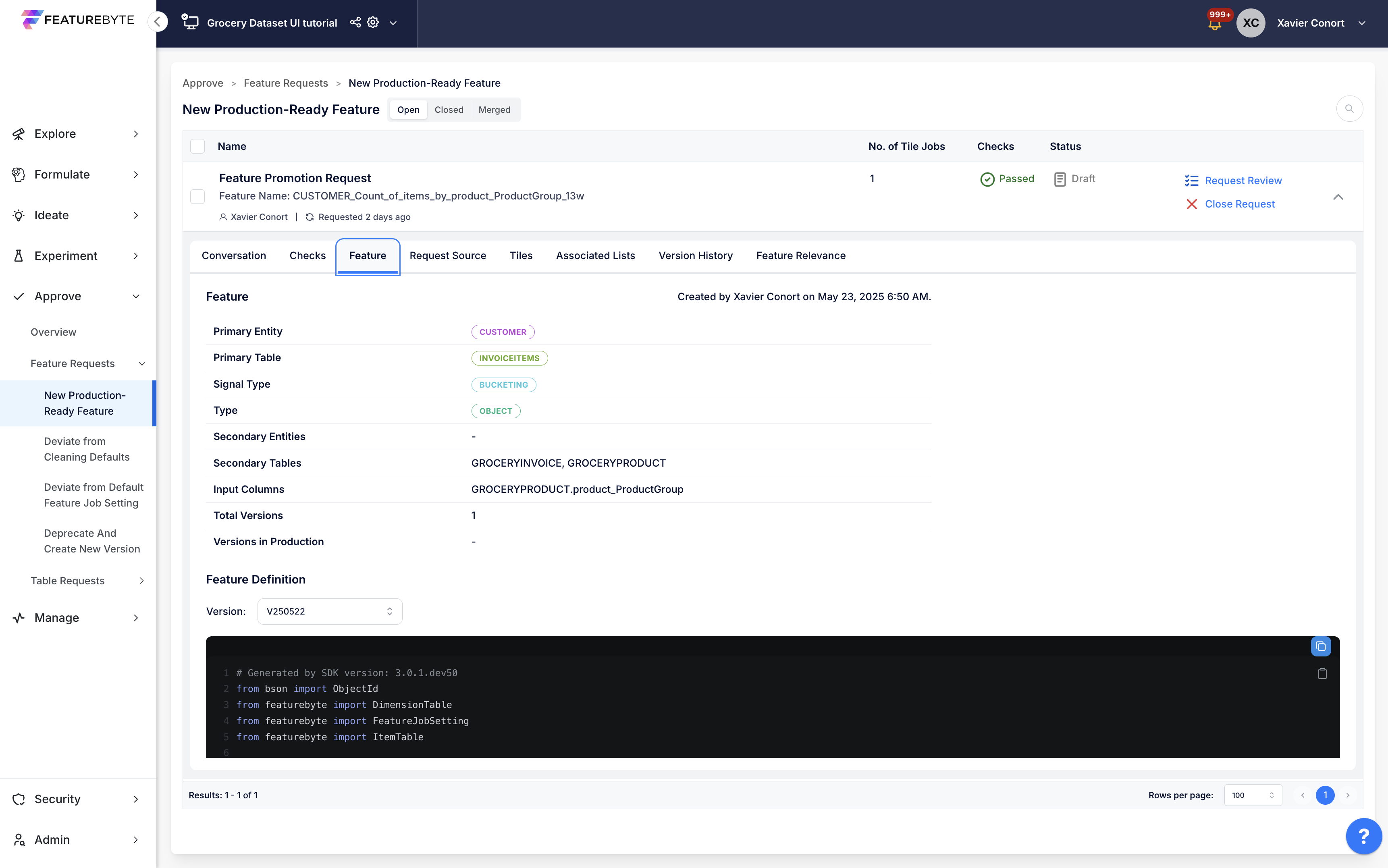Open Rows per page dropdown
This screenshot has height=868, width=1388.
(x=1253, y=795)
